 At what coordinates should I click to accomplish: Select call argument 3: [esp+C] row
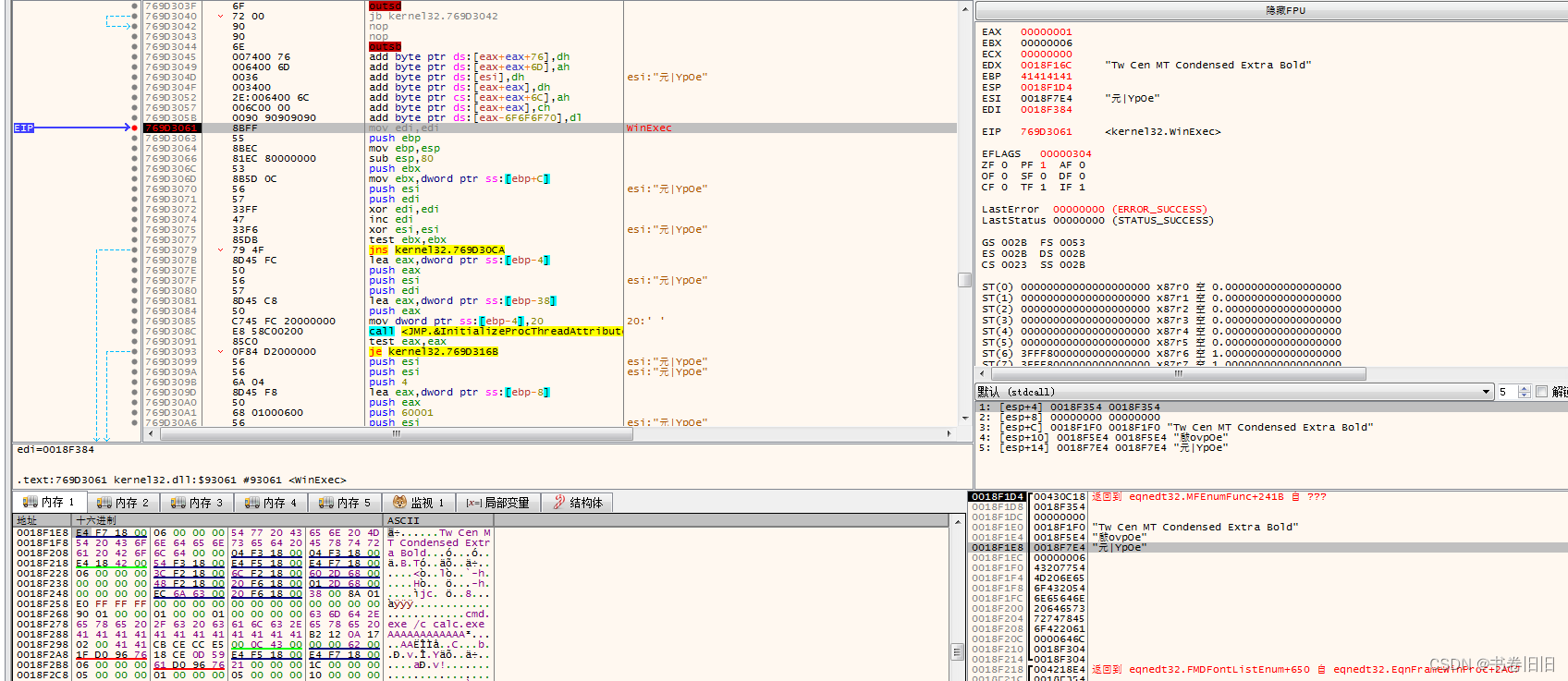click(x=1176, y=428)
